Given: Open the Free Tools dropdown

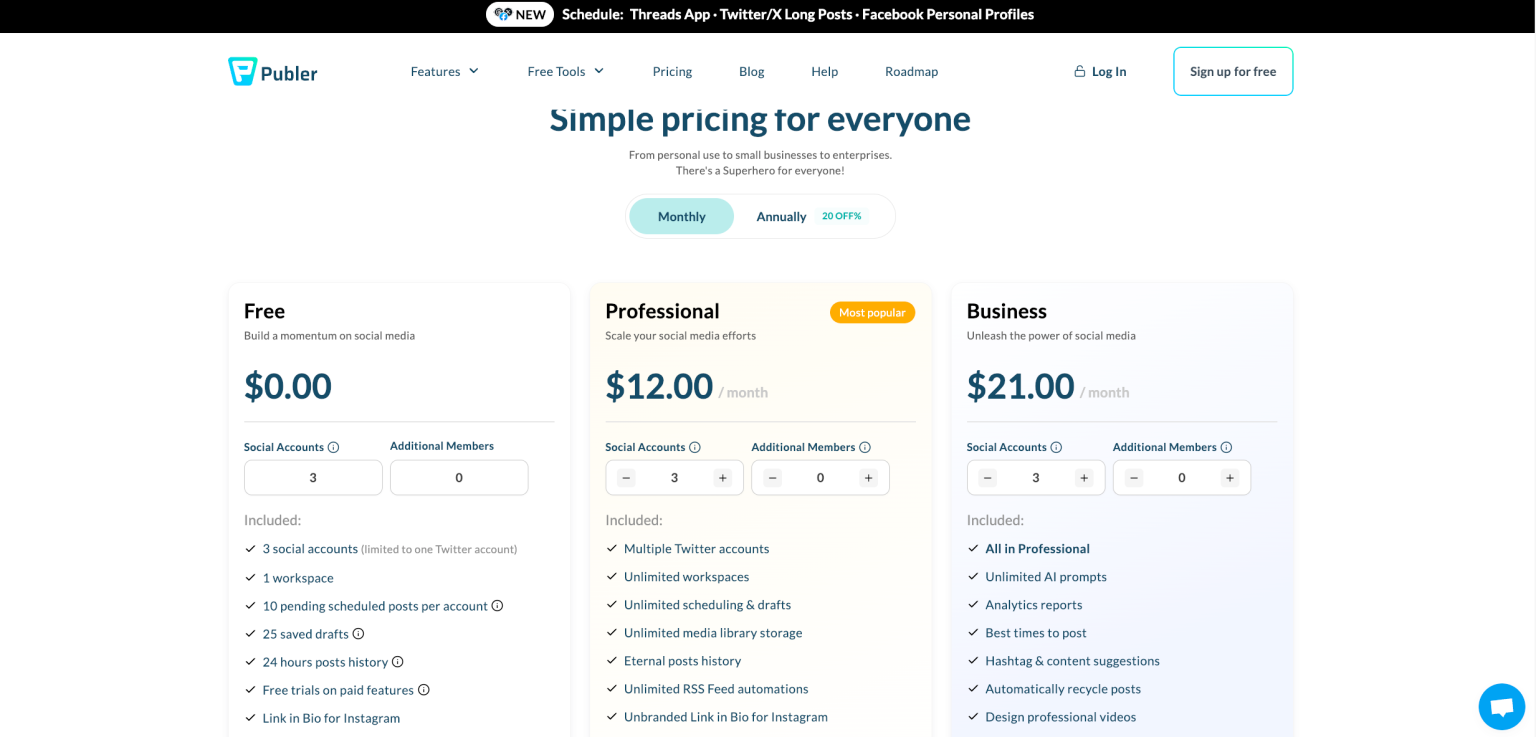Looking at the screenshot, I should point(565,71).
